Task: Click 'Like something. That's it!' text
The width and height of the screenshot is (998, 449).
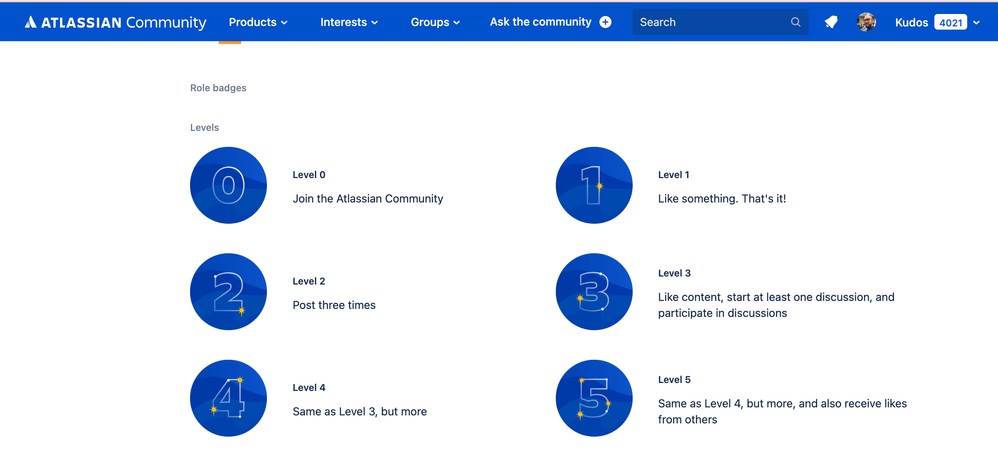Action: [722, 199]
